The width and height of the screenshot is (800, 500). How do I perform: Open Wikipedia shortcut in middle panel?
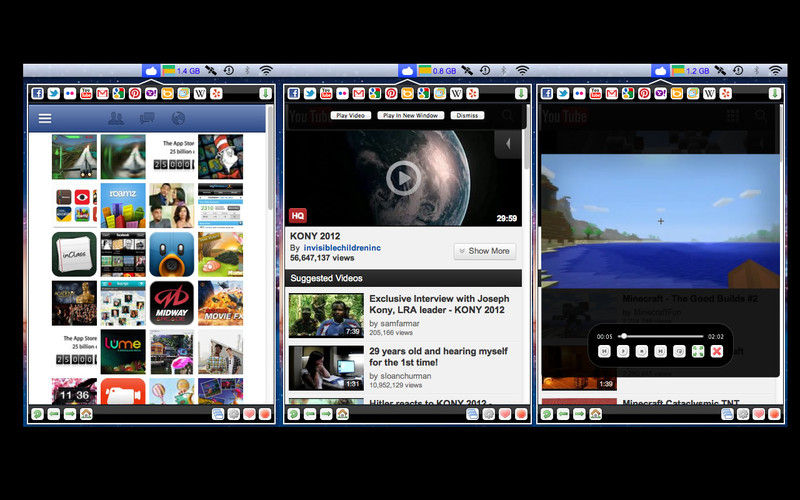coord(456,93)
